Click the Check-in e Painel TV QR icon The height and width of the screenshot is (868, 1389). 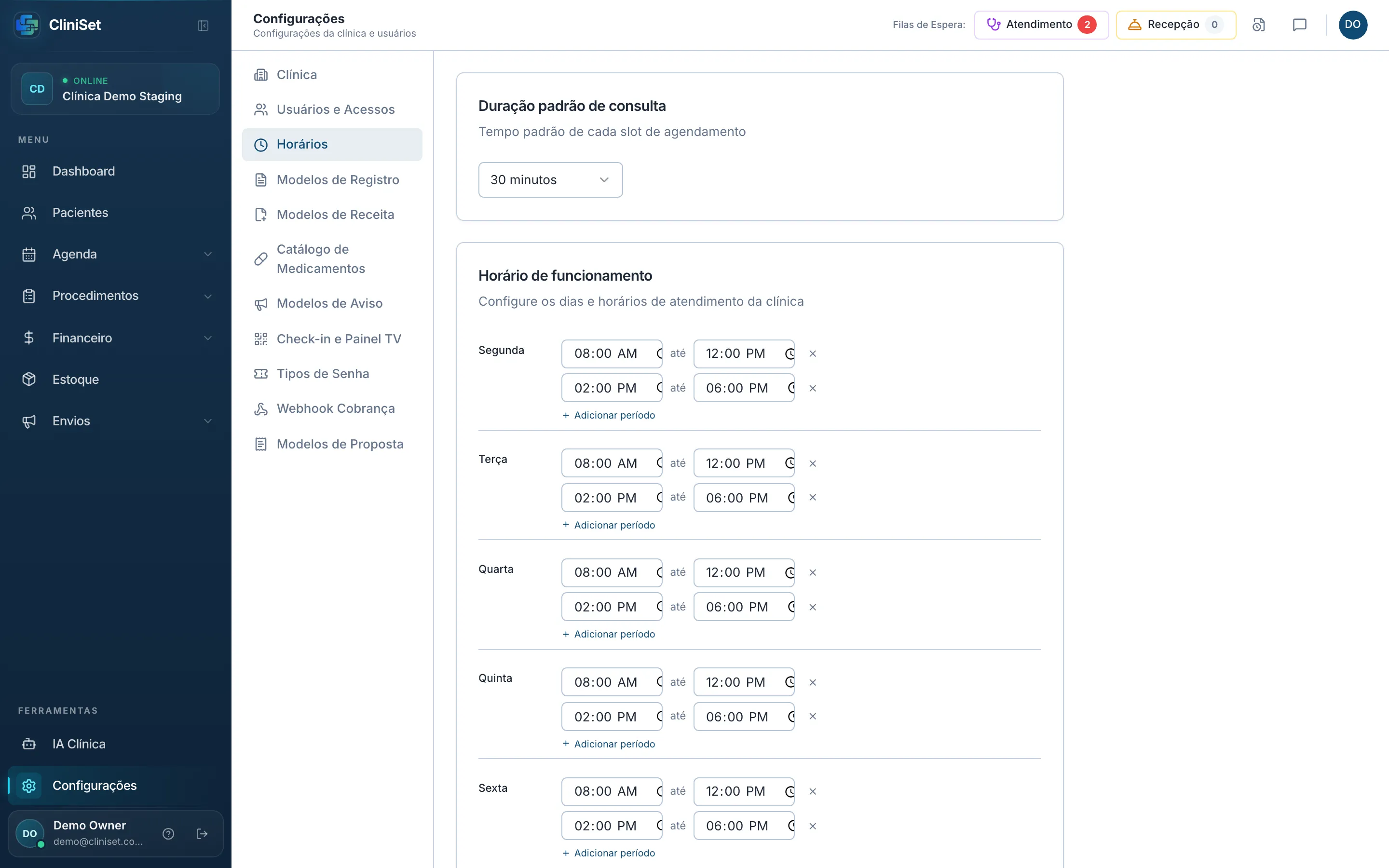(260, 339)
